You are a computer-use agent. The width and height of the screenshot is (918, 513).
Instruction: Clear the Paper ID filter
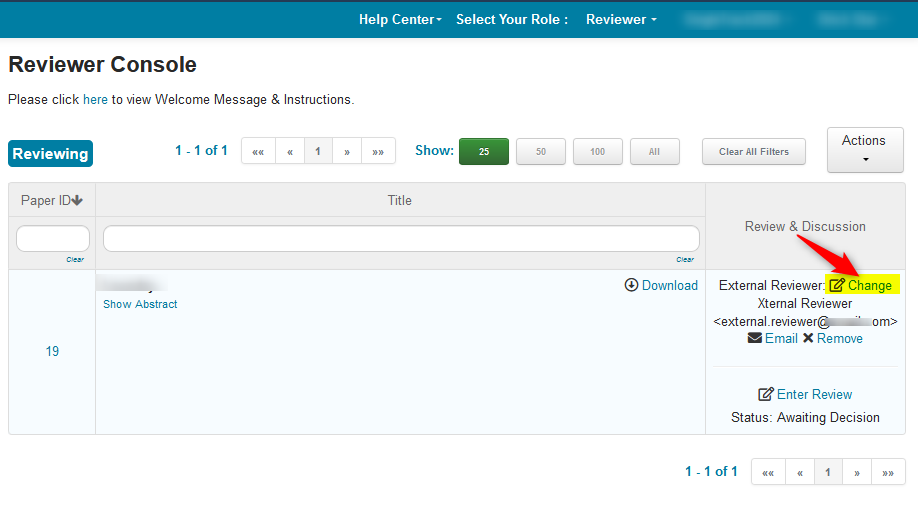tap(75, 259)
